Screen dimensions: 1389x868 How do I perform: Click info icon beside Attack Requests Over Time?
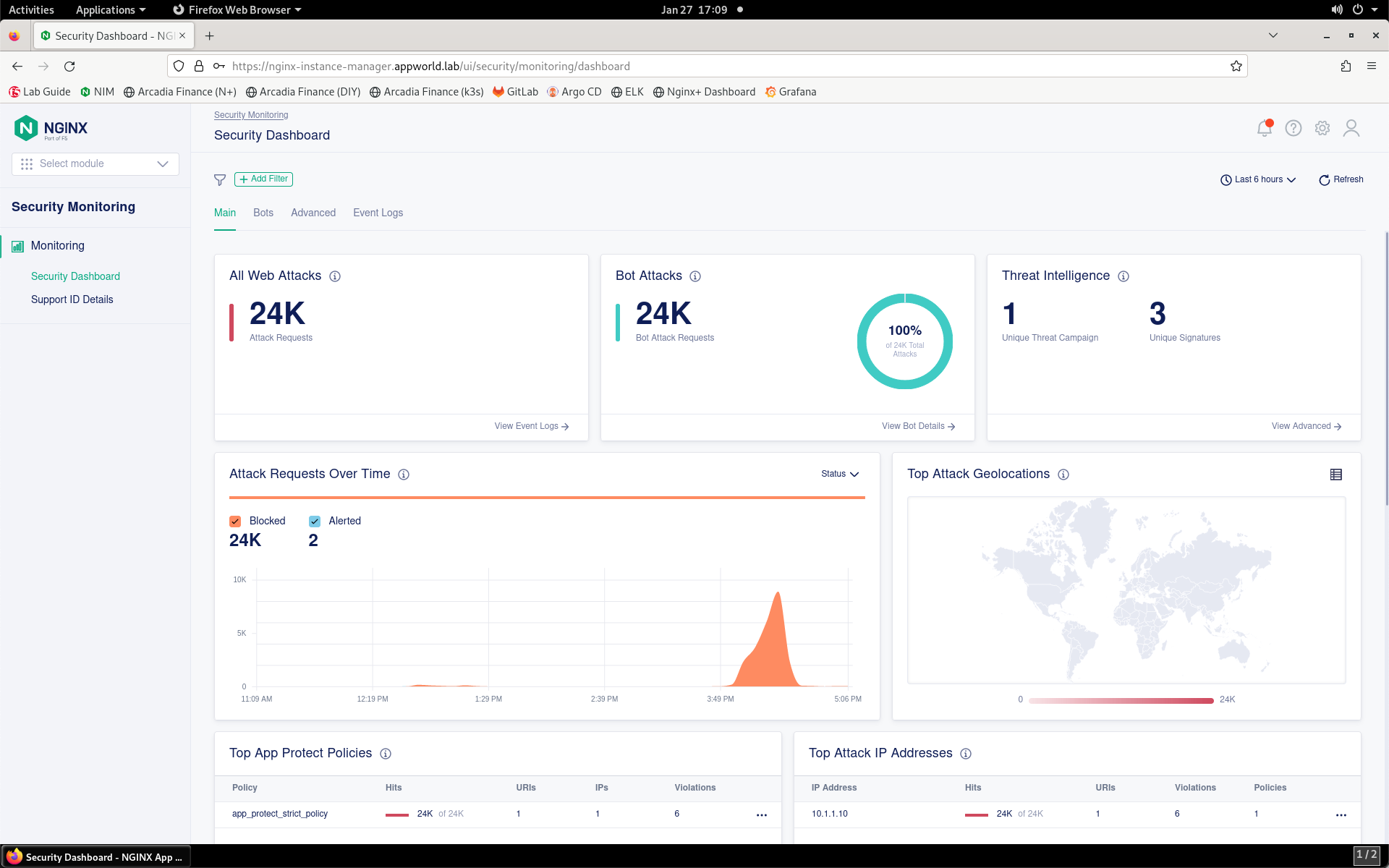click(x=404, y=475)
